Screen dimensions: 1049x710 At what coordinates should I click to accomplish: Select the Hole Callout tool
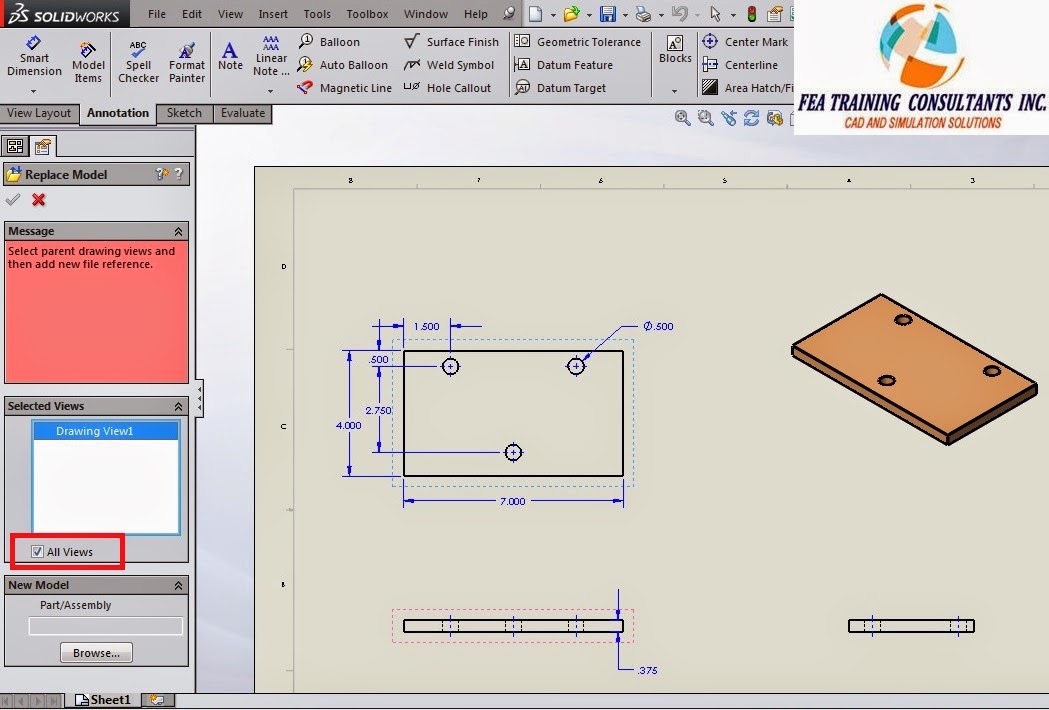pos(448,88)
